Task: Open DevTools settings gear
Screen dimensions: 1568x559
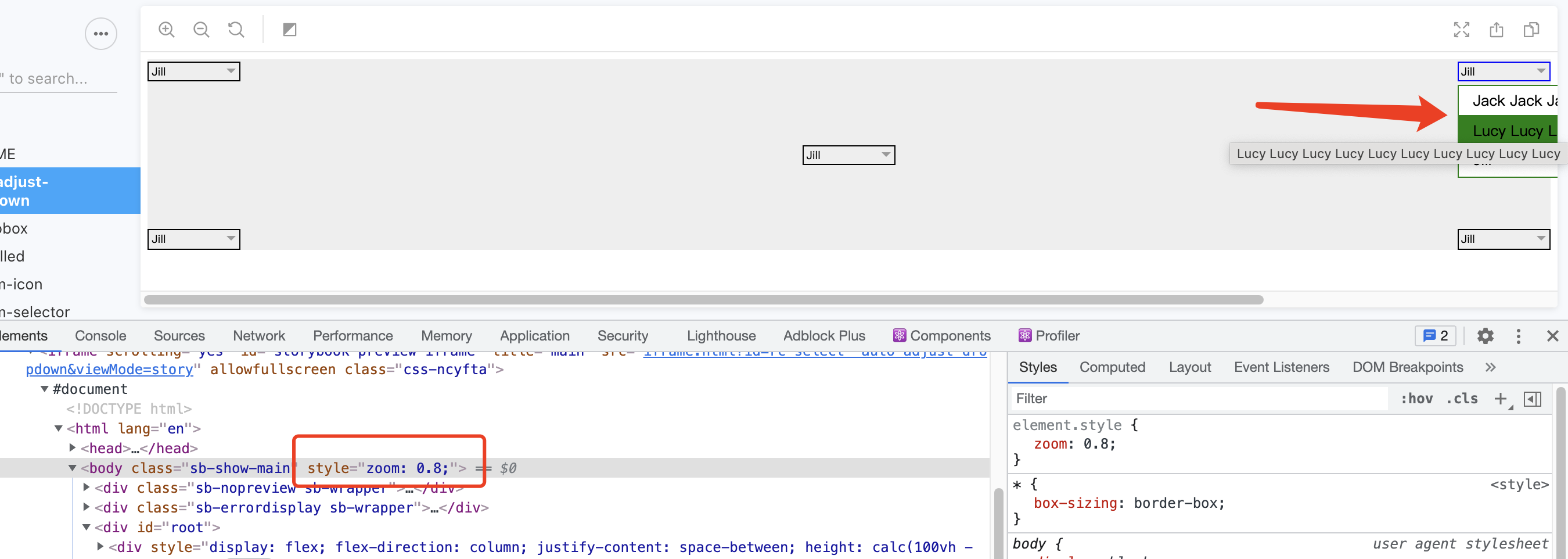Action: click(1486, 335)
